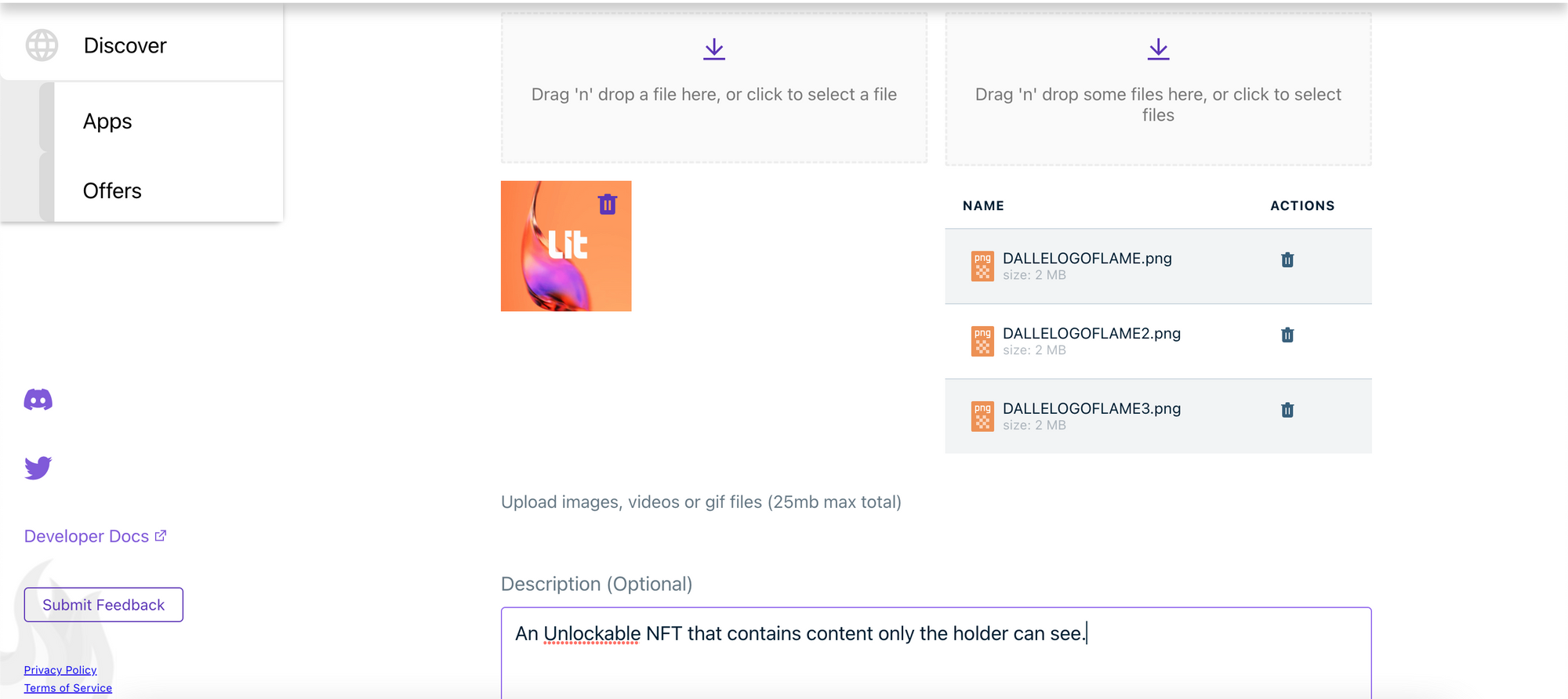The image size is (1568, 699).
Task: Open the Discover menu item
Action: coord(125,45)
